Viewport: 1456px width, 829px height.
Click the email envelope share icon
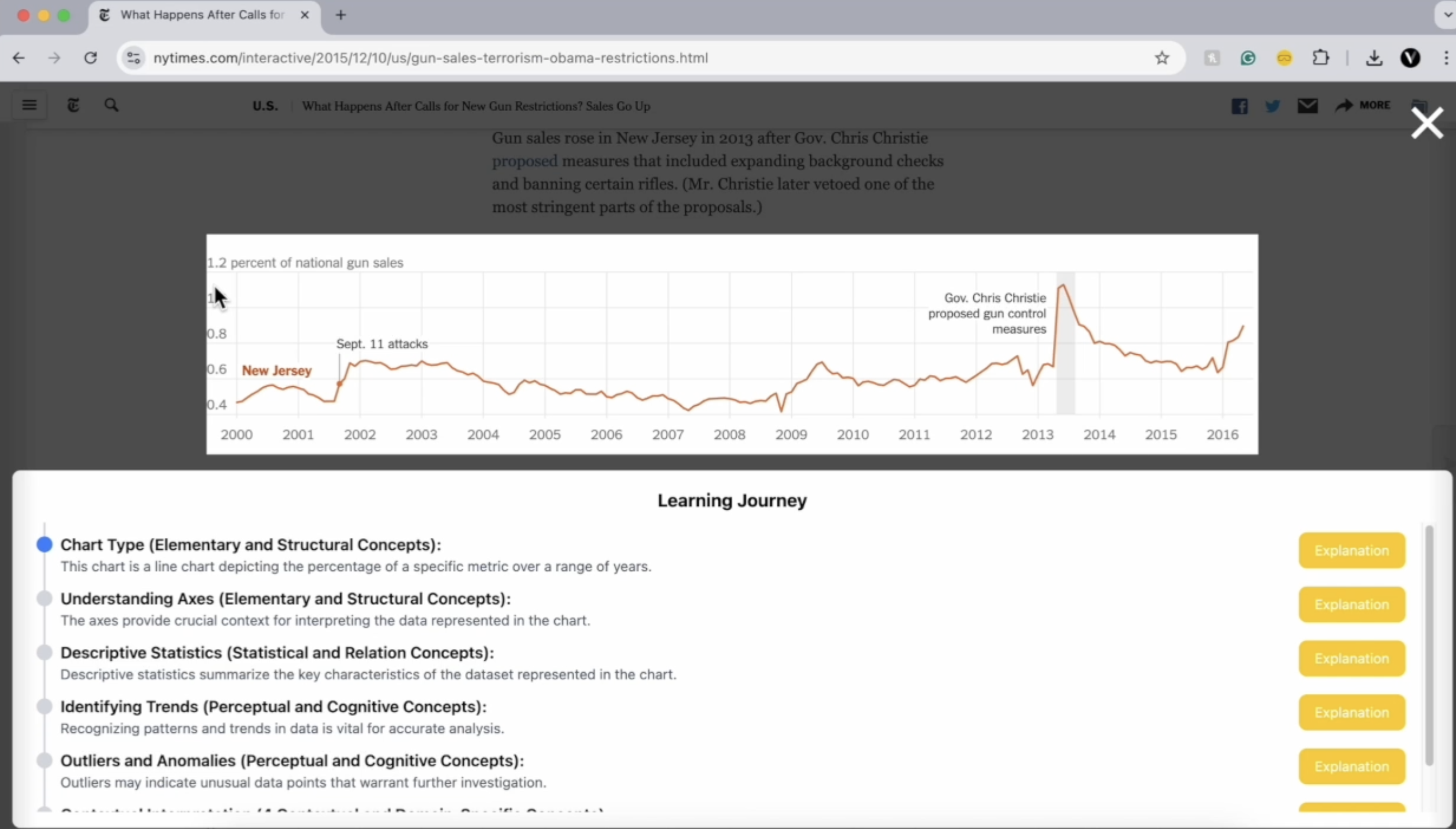(1307, 105)
